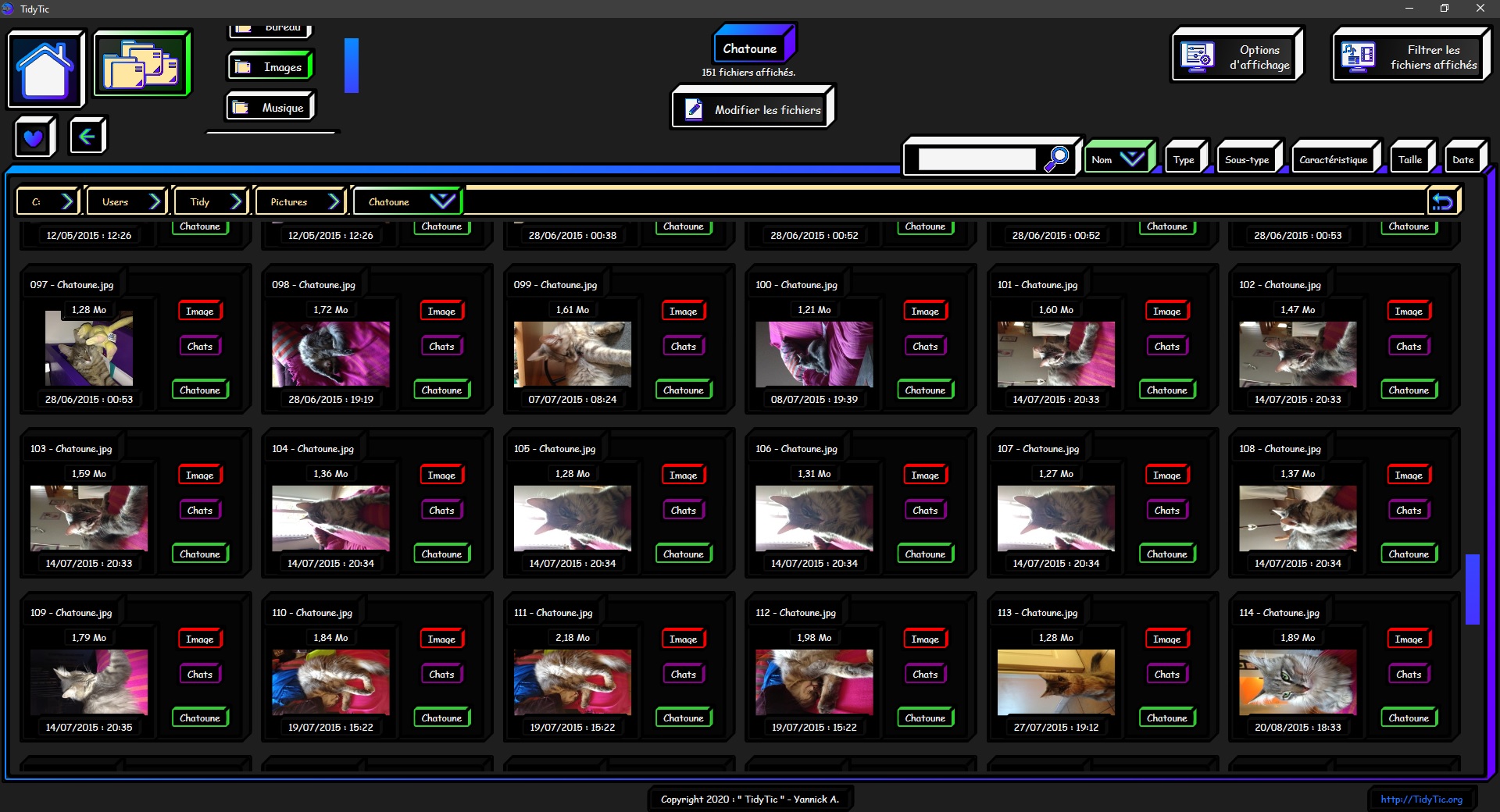
Task: Click the search magnifier icon
Action: (x=1056, y=158)
